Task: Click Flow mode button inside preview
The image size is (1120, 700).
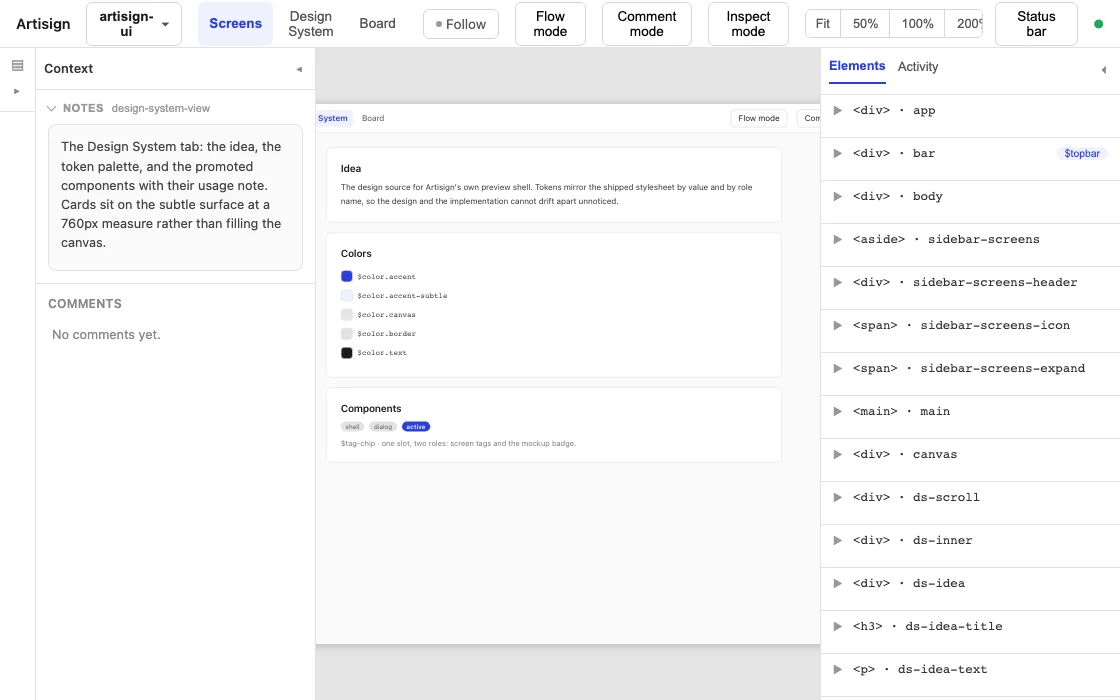Action: click(759, 119)
